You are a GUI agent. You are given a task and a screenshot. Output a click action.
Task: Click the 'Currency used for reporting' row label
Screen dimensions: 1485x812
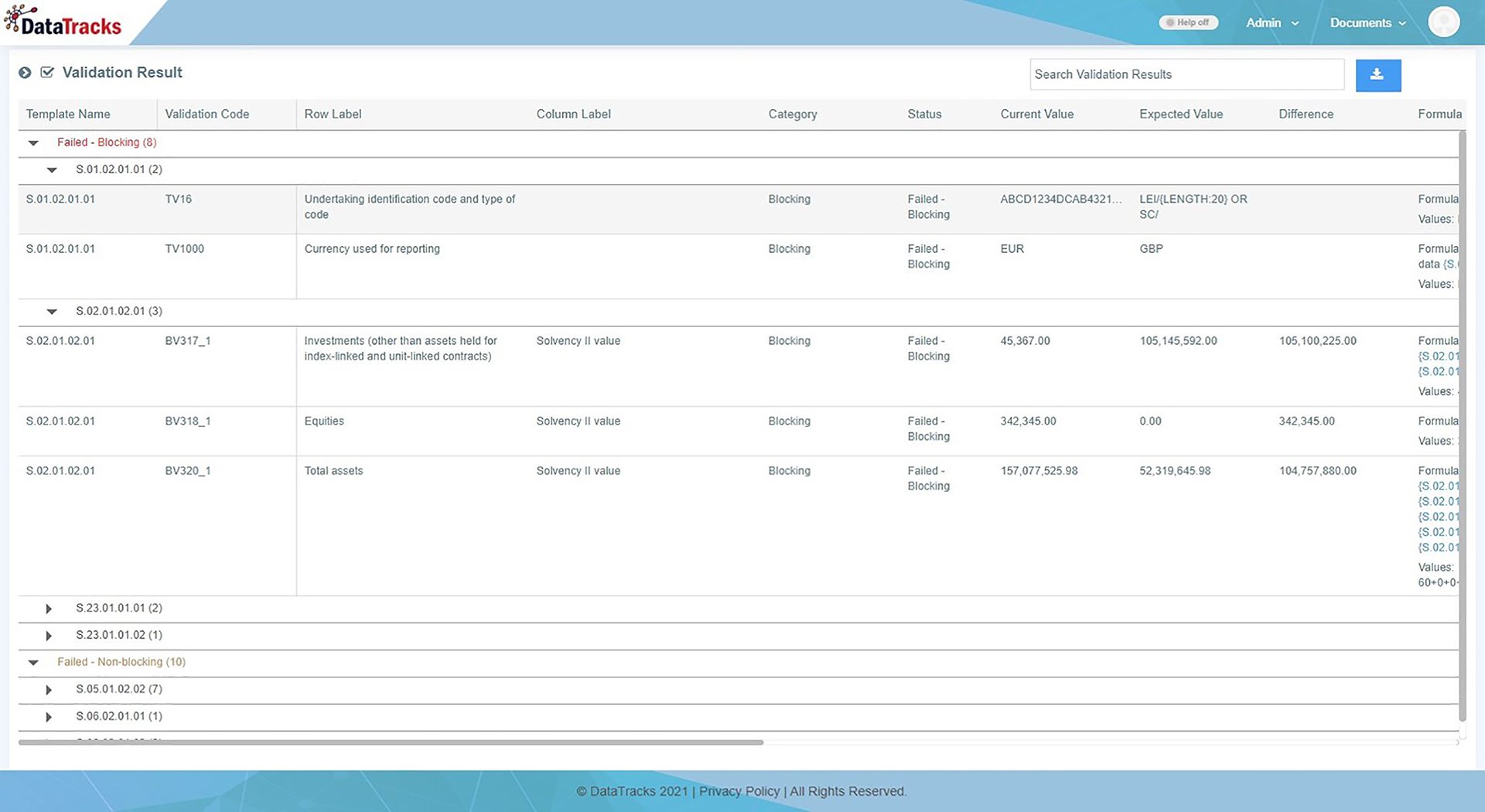372,248
